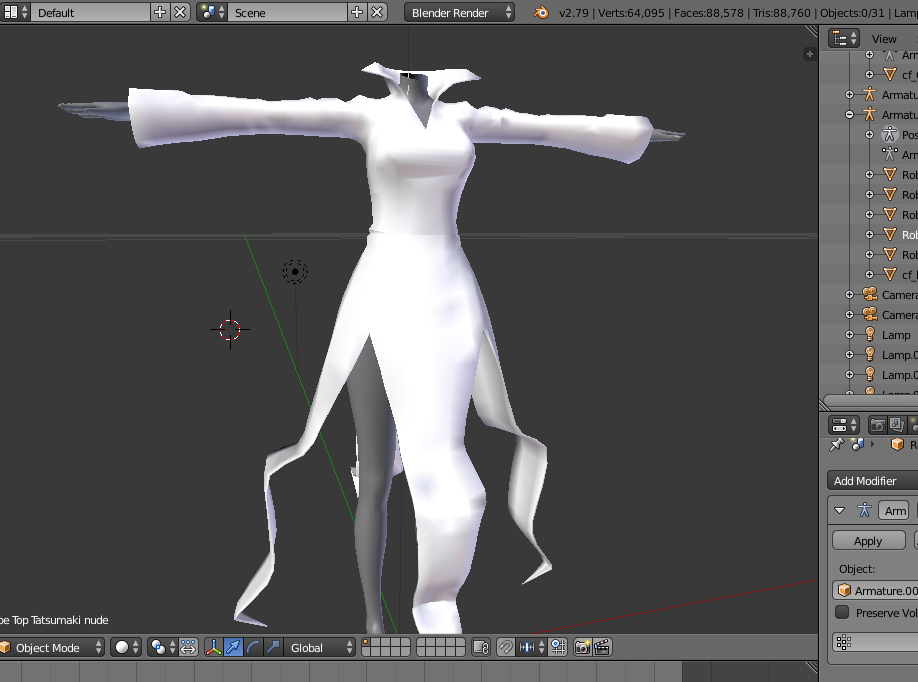Open the viewport shading selector
The image size is (918, 682).
pos(126,647)
